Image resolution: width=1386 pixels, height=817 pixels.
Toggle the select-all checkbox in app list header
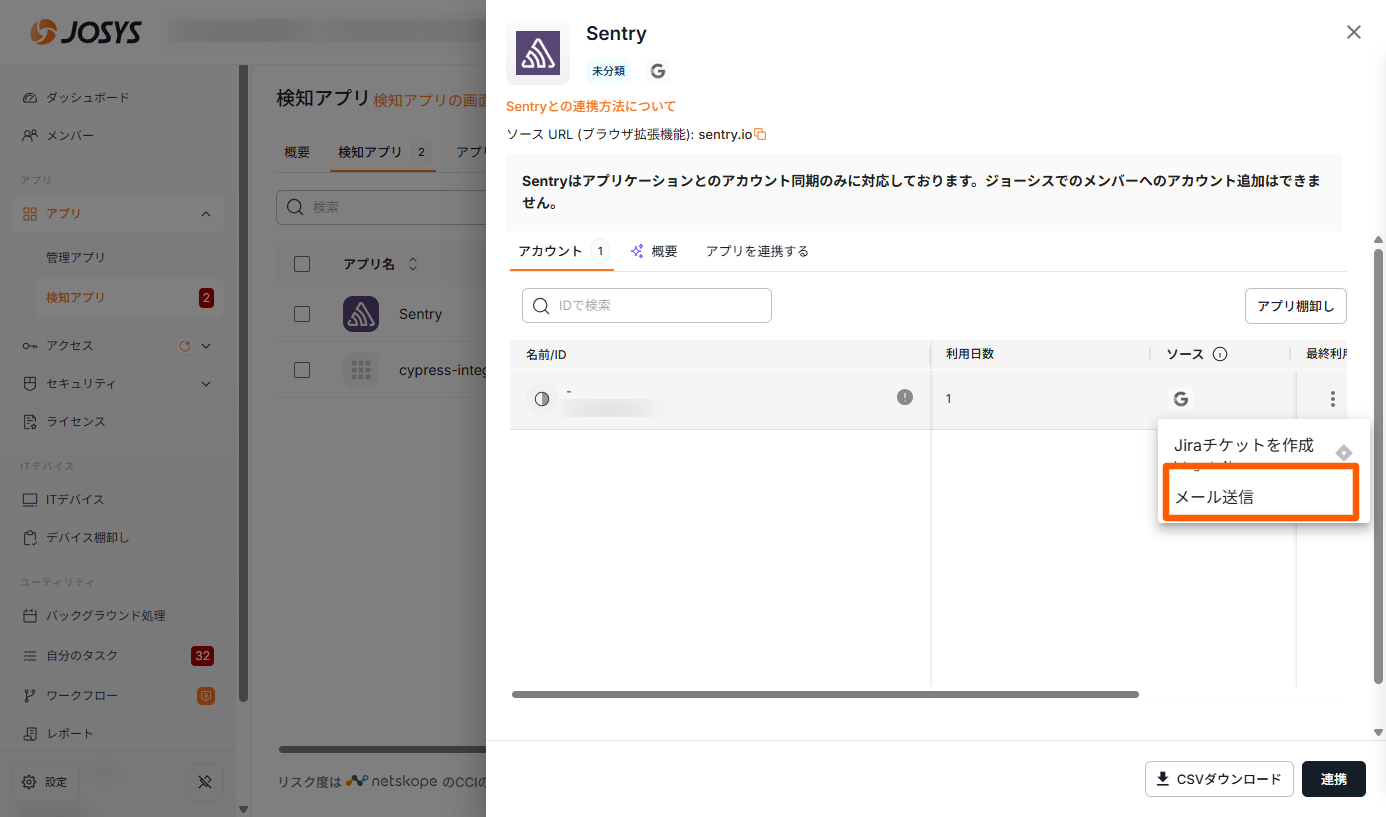pyautogui.click(x=302, y=264)
